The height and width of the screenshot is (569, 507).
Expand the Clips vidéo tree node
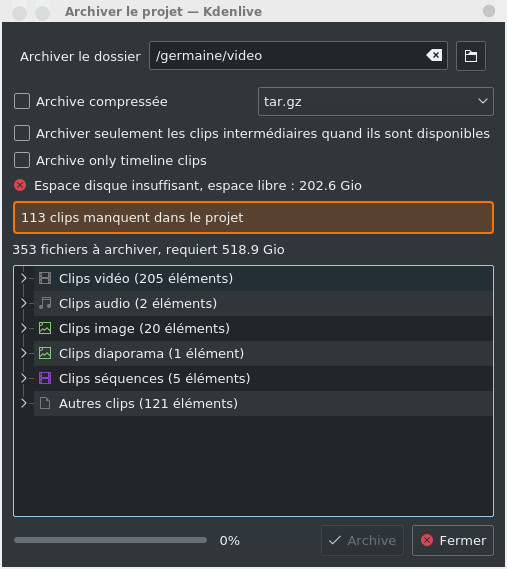click(x=24, y=278)
